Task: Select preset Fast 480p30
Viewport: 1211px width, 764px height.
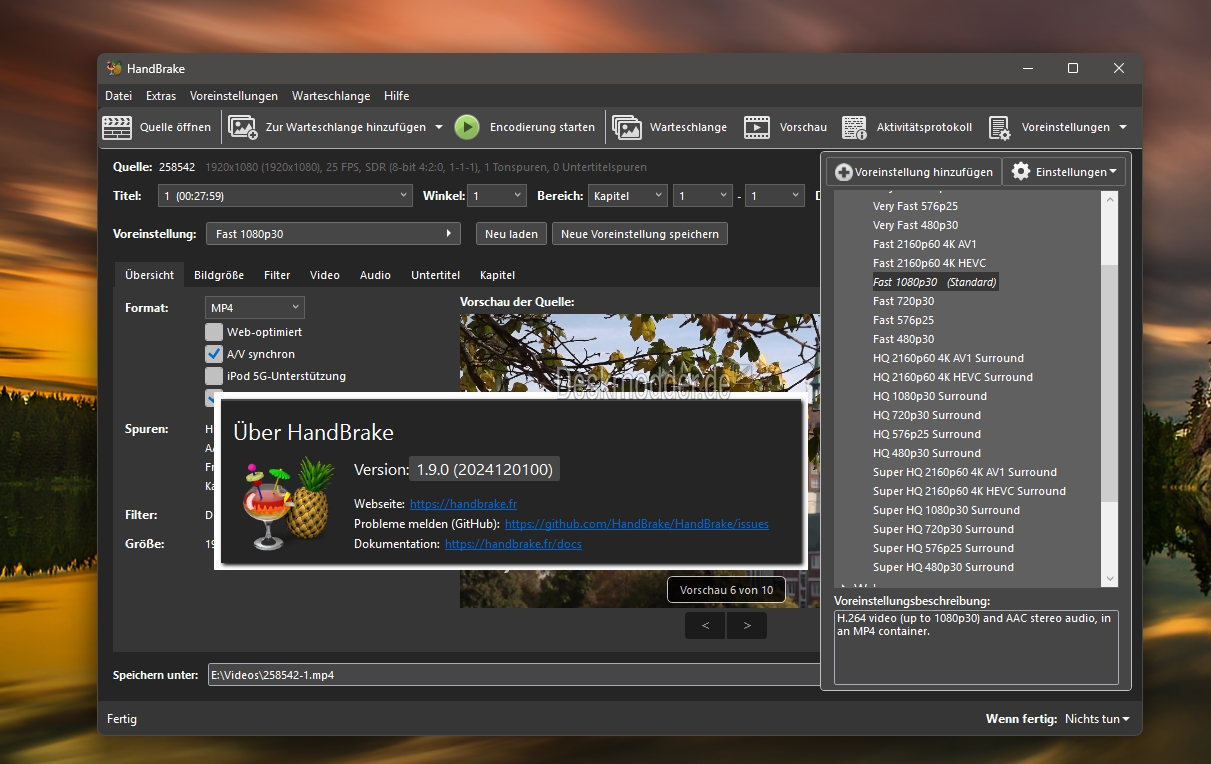Action: click(903, 339)
